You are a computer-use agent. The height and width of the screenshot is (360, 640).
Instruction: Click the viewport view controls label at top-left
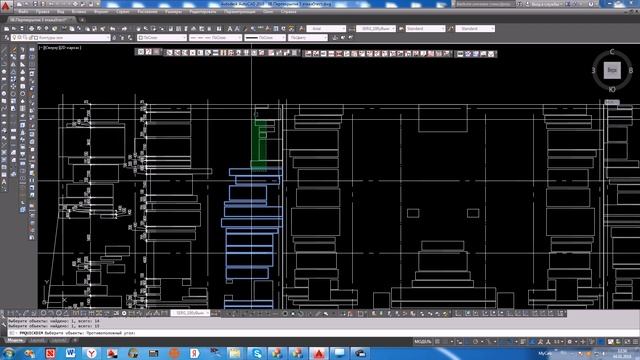click(x=60, y=48)
